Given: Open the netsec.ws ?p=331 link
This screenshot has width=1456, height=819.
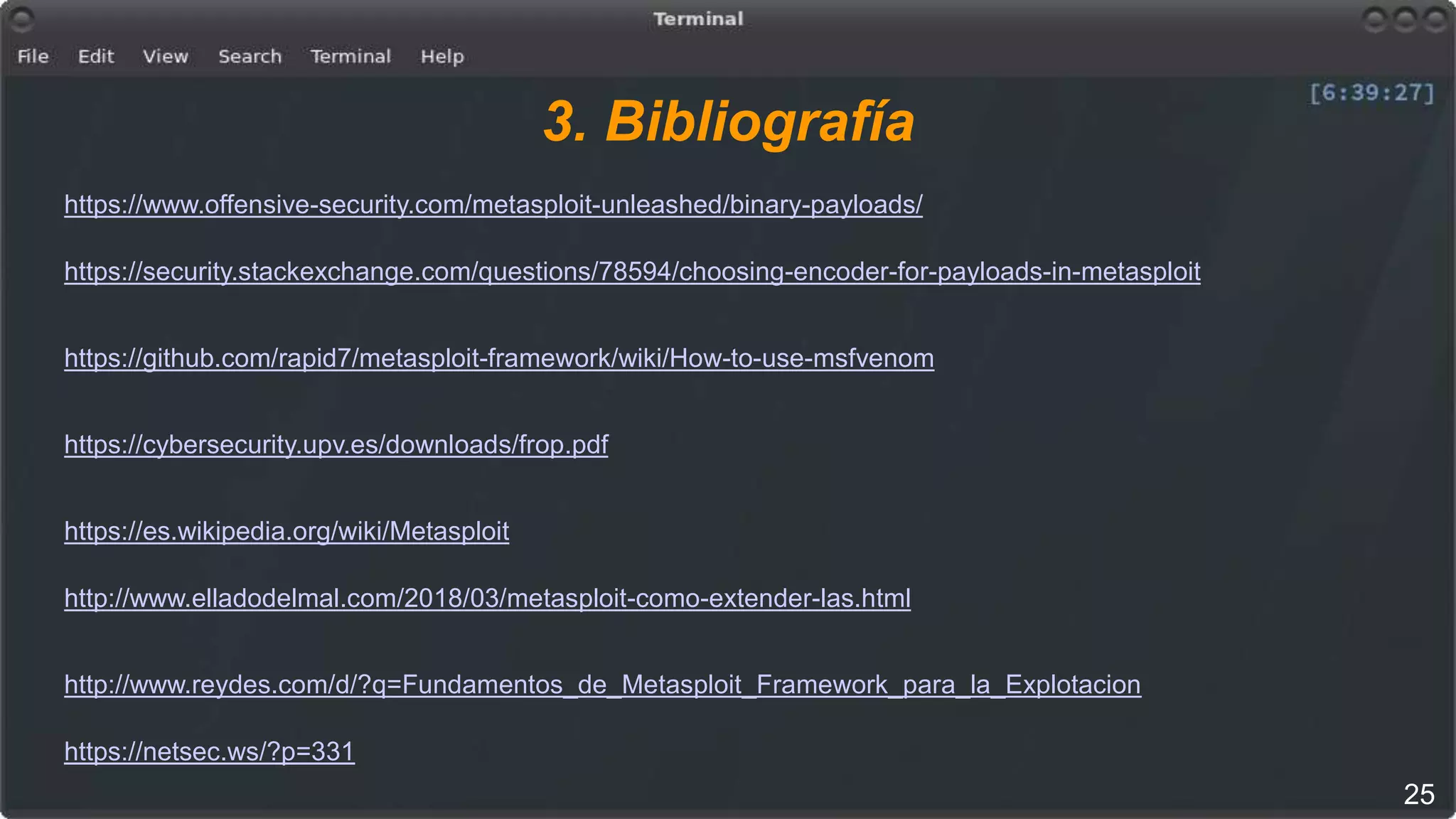Looking at the screenshot, I should pos(209,752).
